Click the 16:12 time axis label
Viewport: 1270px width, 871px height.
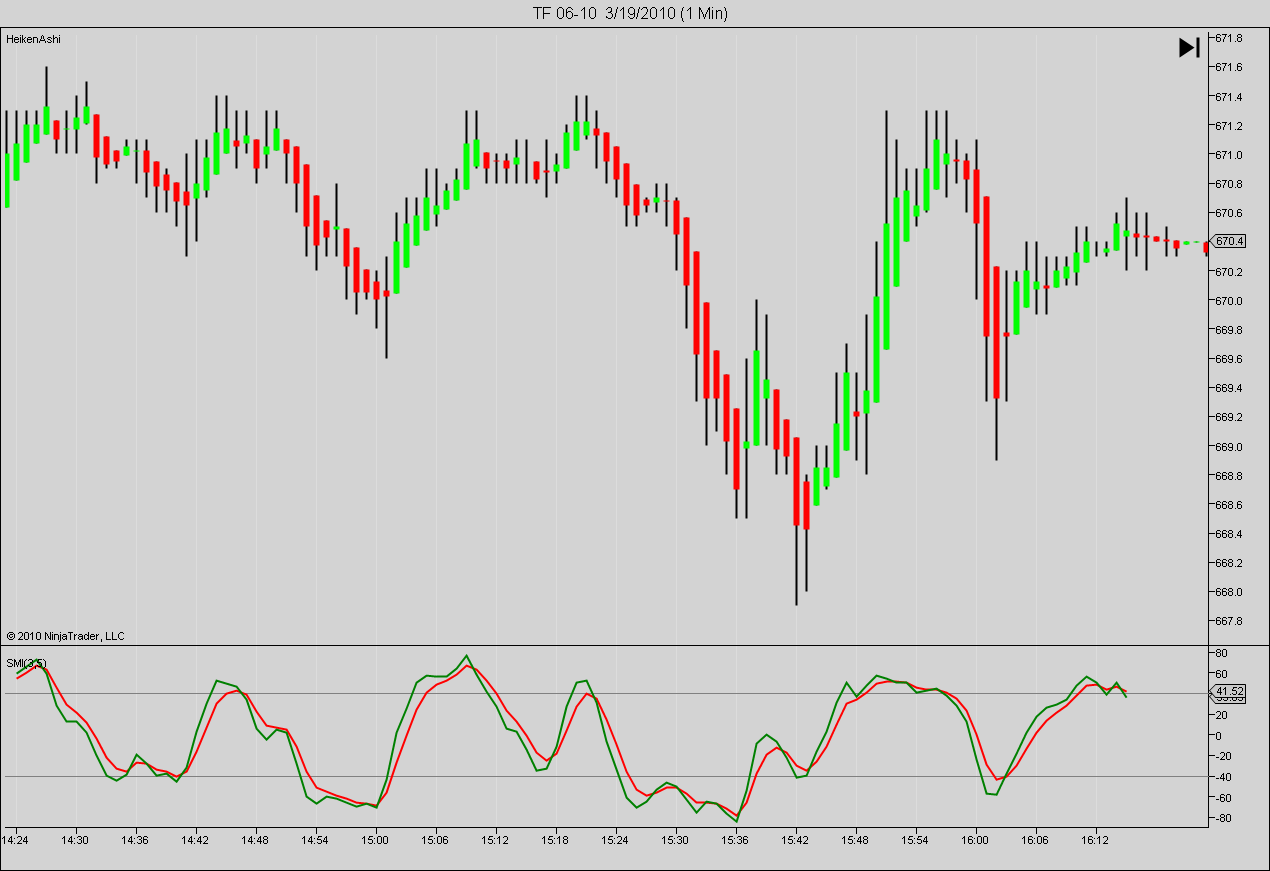tap(1096, 840)
